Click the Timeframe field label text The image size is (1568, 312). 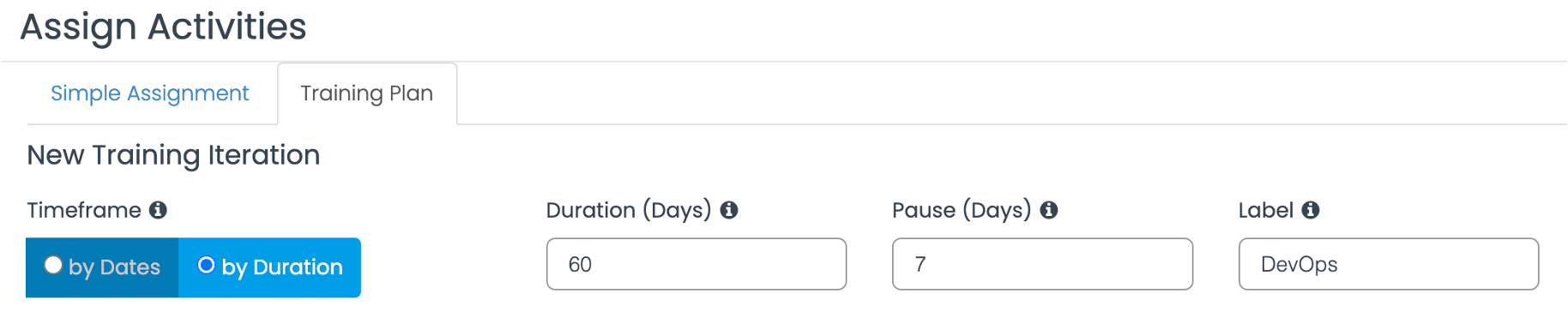point(84,210)
